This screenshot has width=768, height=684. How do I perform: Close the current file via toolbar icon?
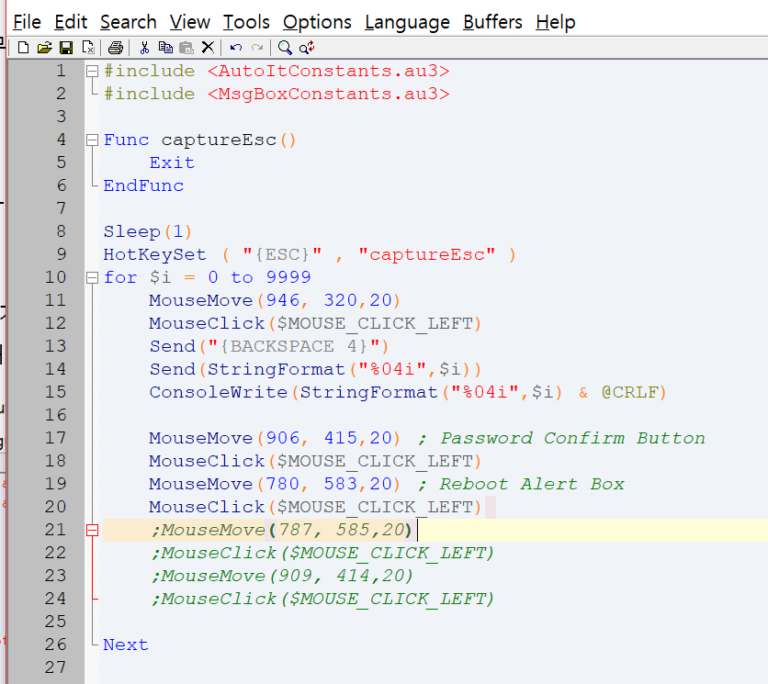(88, 47)
